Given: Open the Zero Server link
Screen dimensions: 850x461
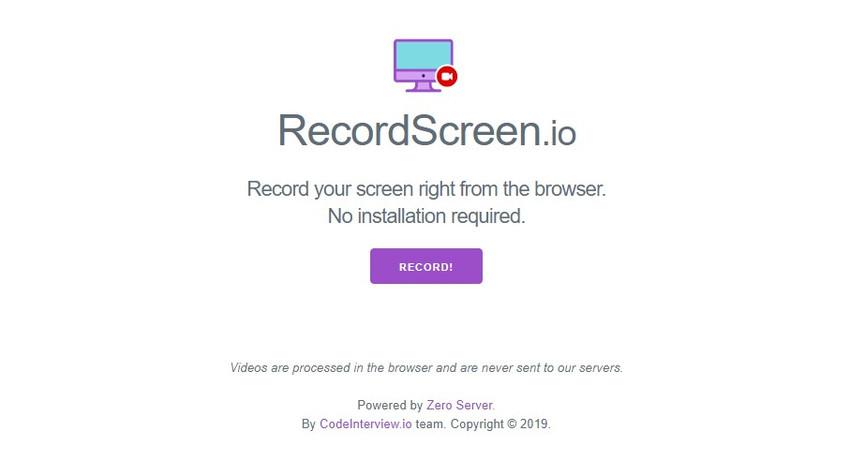Looking at the screenshot, I should coord(460,405).
